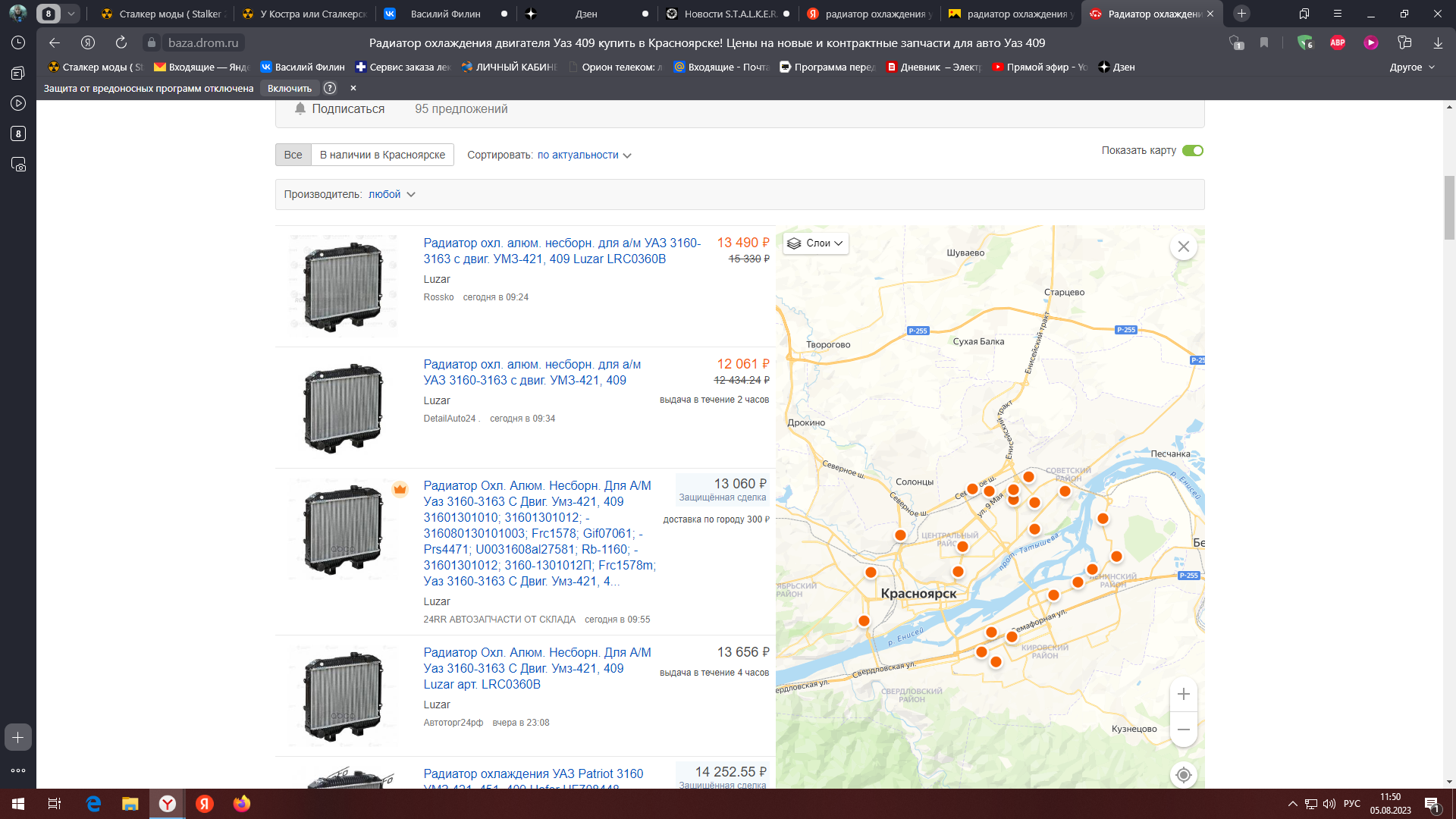
Task: Expand manufacturer dropdown 'любой'
Action: pyautogui.click(x=392, y=194)
